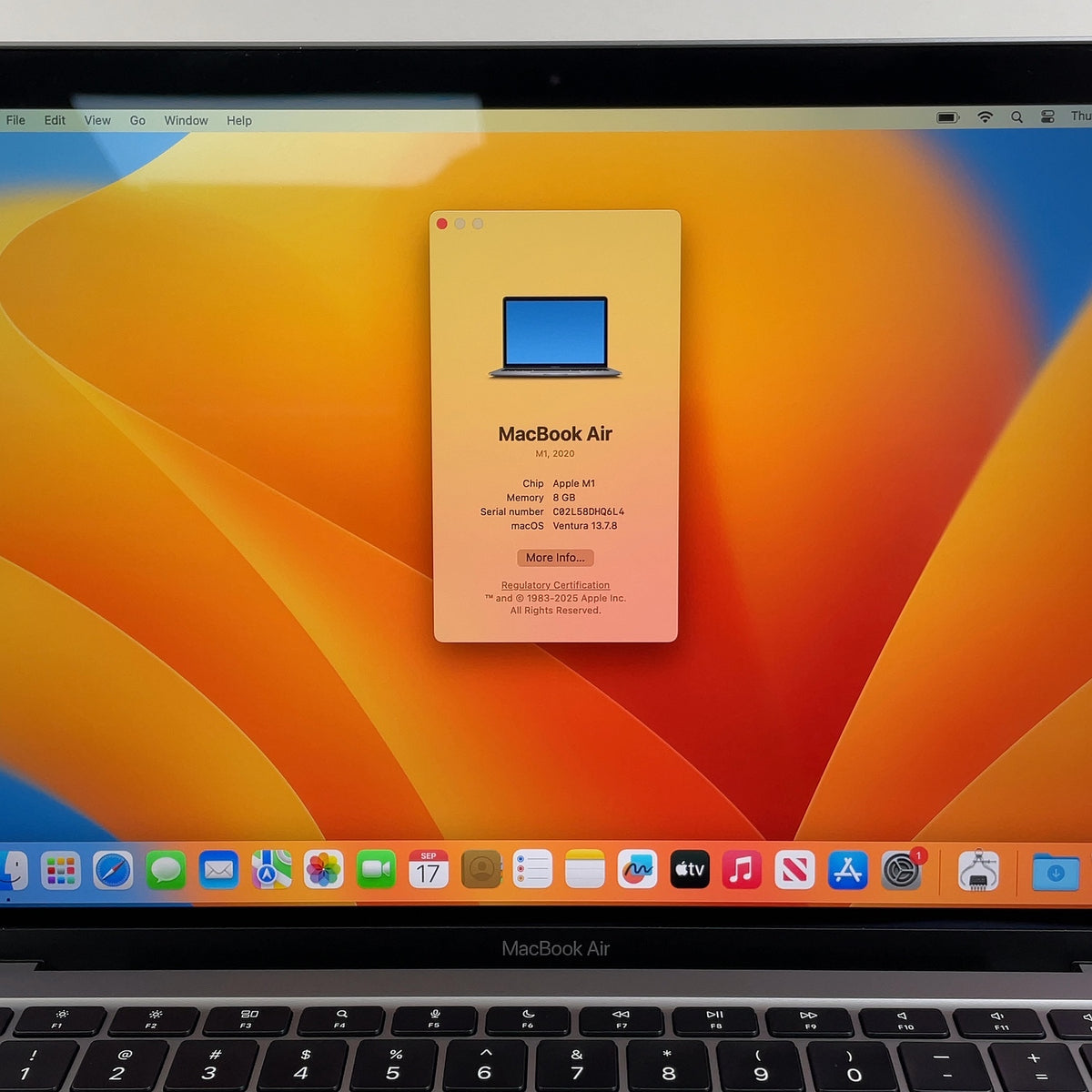Open Finder from the Dock
The height and width of the screenshot is (1092, 1092).
(x=13, y=871)
